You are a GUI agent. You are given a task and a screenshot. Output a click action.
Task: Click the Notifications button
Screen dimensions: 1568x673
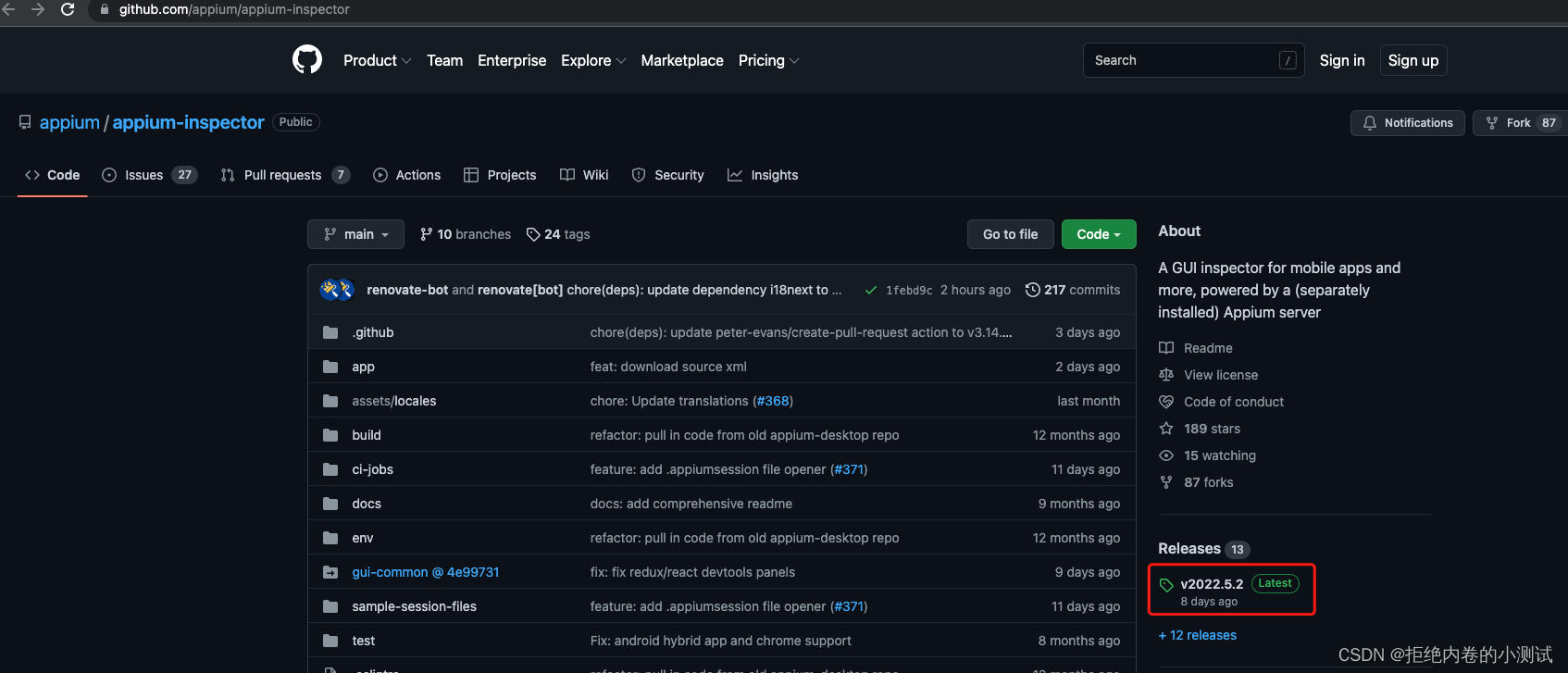coord(1408,123)
